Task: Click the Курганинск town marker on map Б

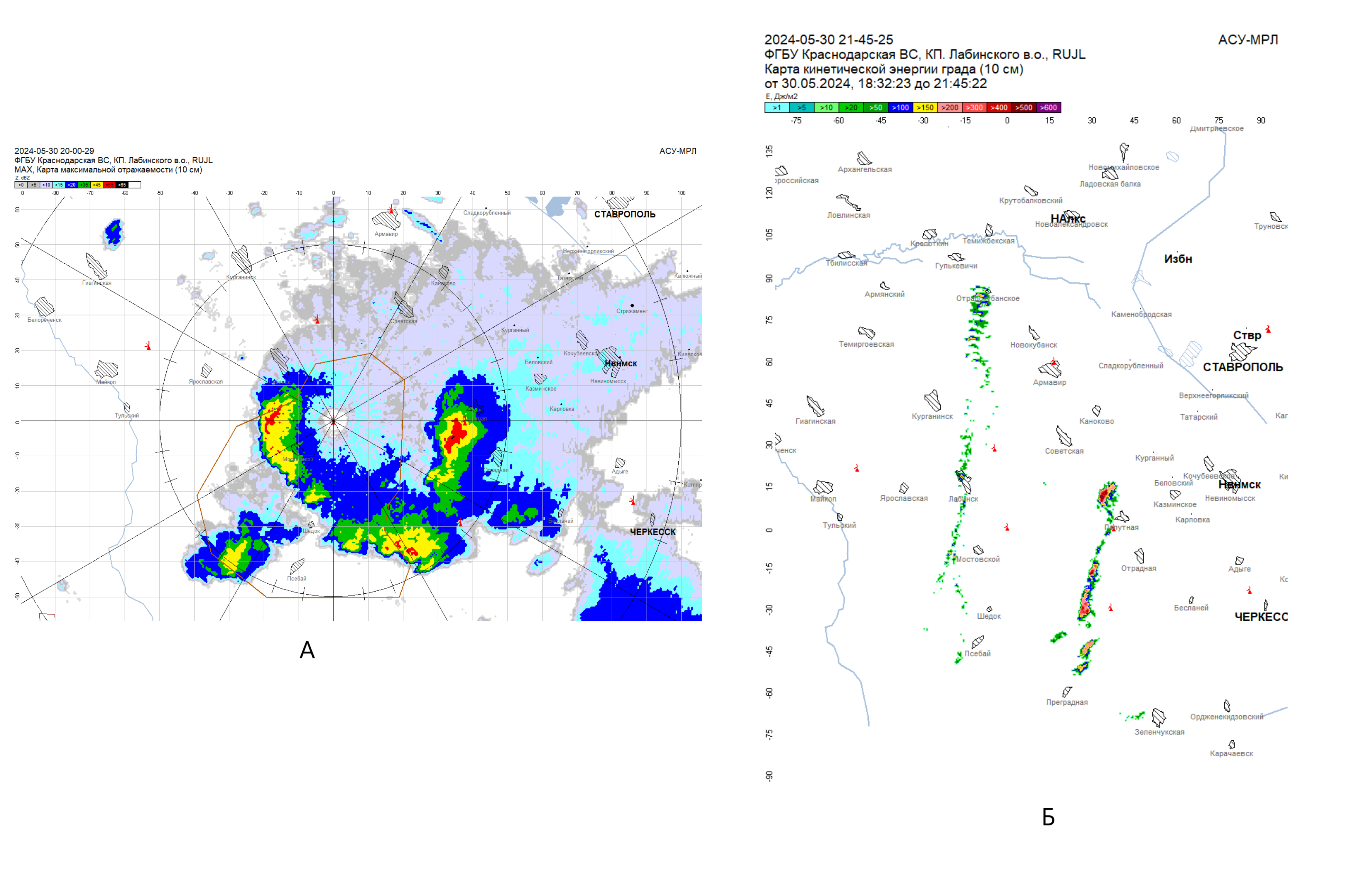Action: pyautogui.click(x=932, y=400)
